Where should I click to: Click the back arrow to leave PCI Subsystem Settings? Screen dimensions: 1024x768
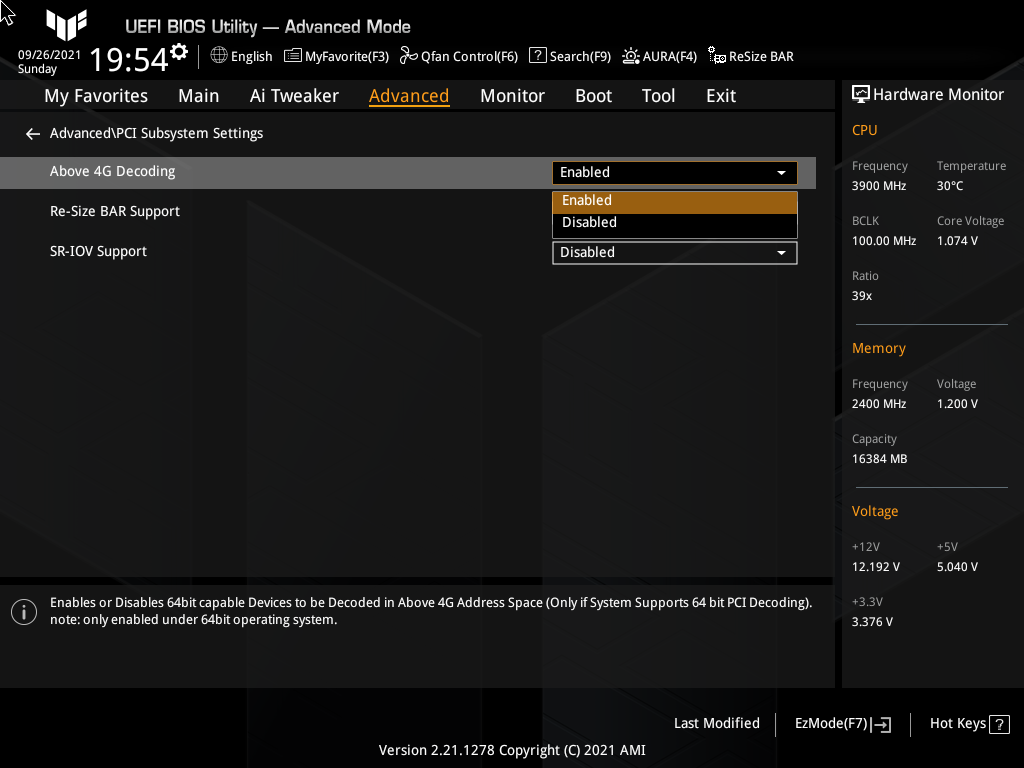tap(32, 133)
